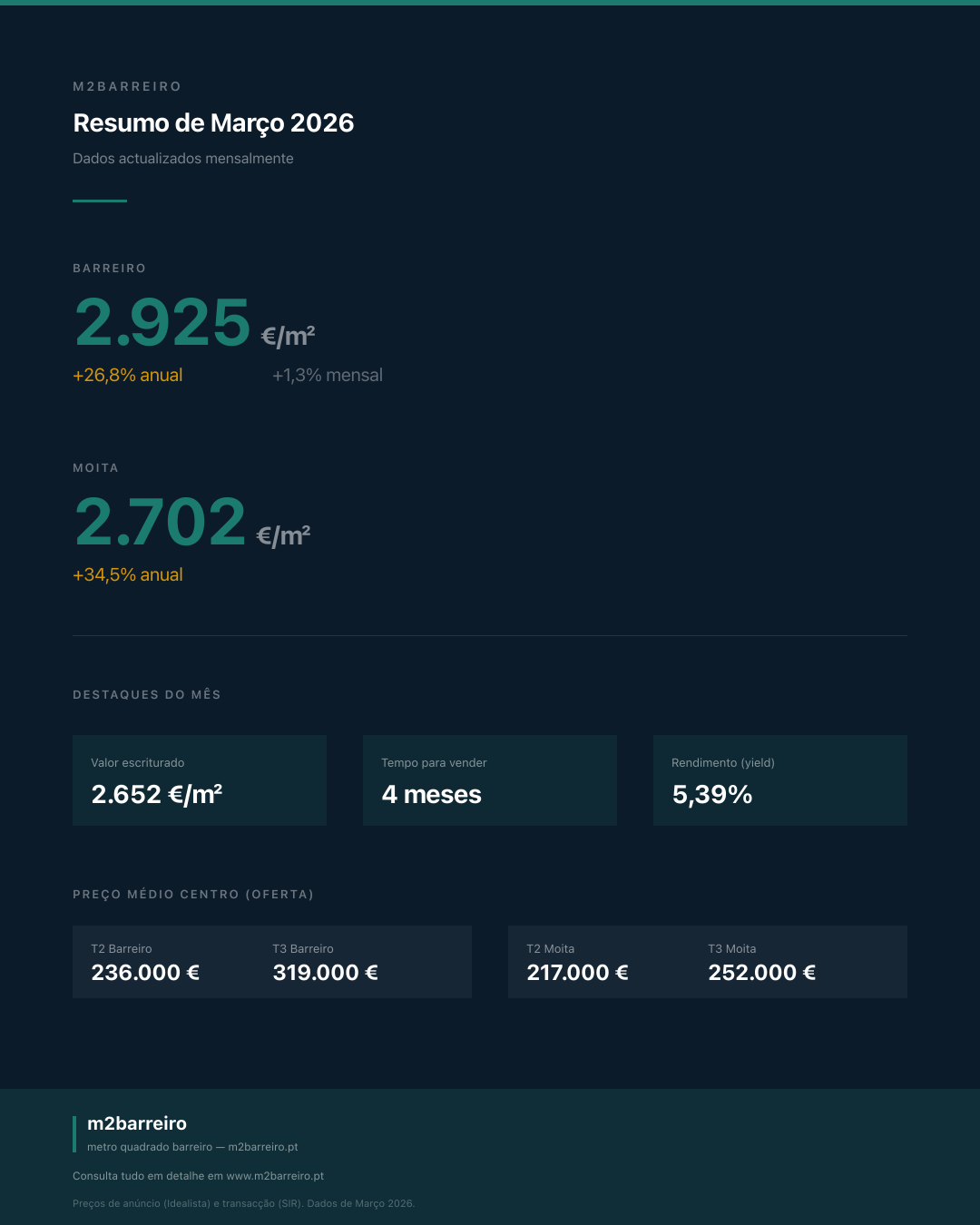The width and height of the screenshot is (980, 1225).
Task: Click the Moita 2.702 price figure
Action: coord(161,522)
